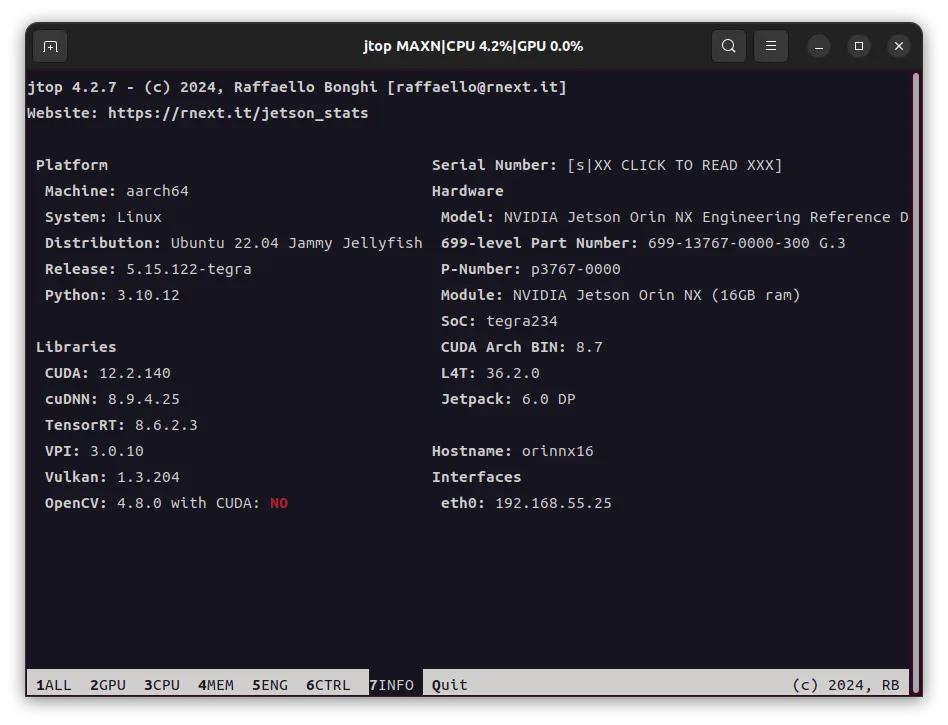This screenshot has width=948, height=725.
Task: Click the 'Machine: aarch64' line
Action: [x=117, y=191]
